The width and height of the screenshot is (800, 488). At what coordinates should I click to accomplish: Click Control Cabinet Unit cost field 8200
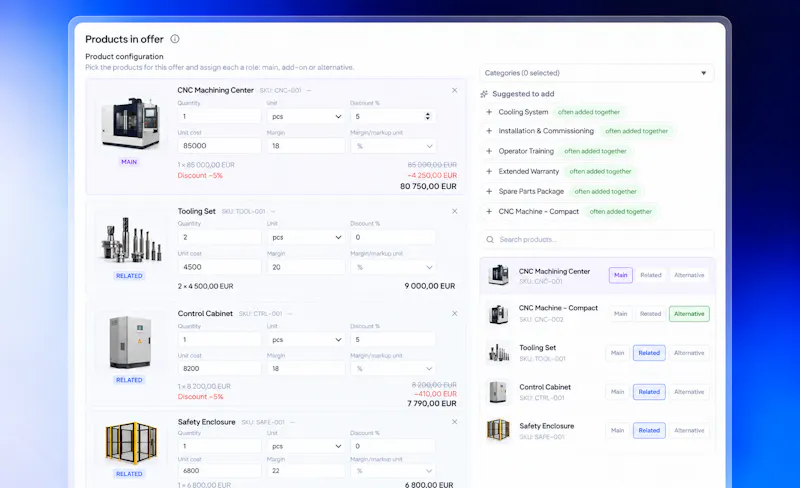click(x=219, y=369)
